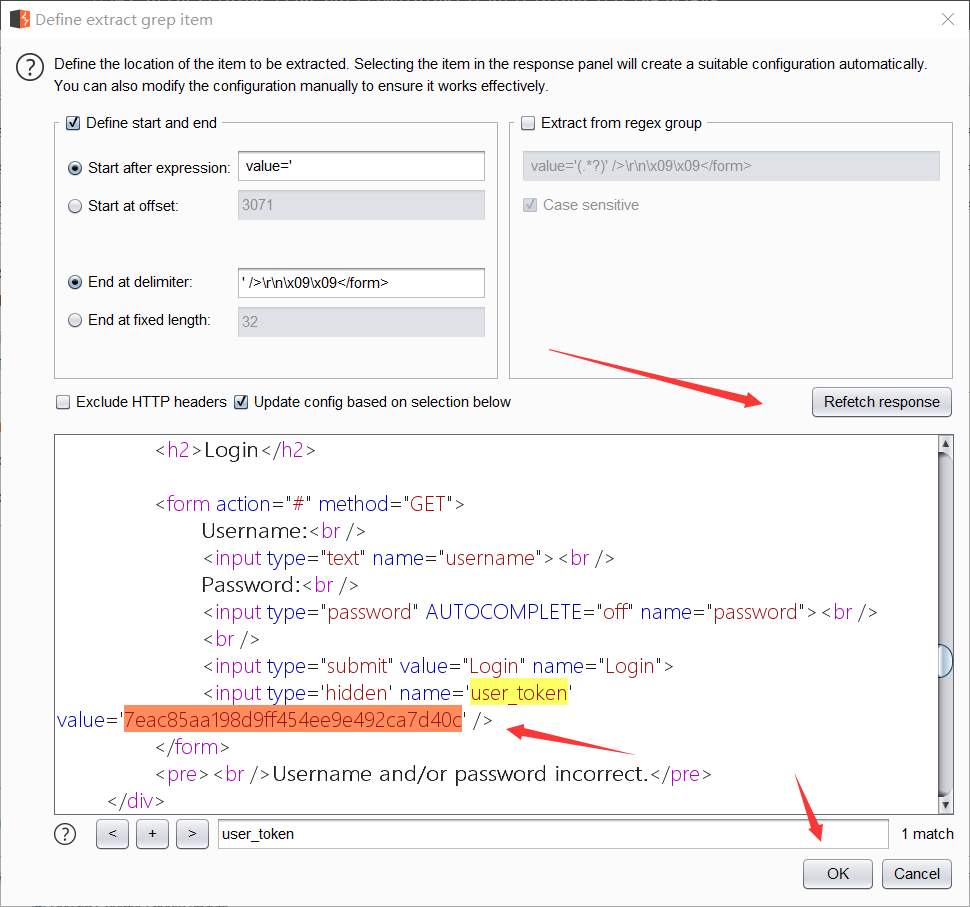Click the response panel scrollbar down arrow
970x907 pixels.
pyautogui.click(x=945, y=804)
